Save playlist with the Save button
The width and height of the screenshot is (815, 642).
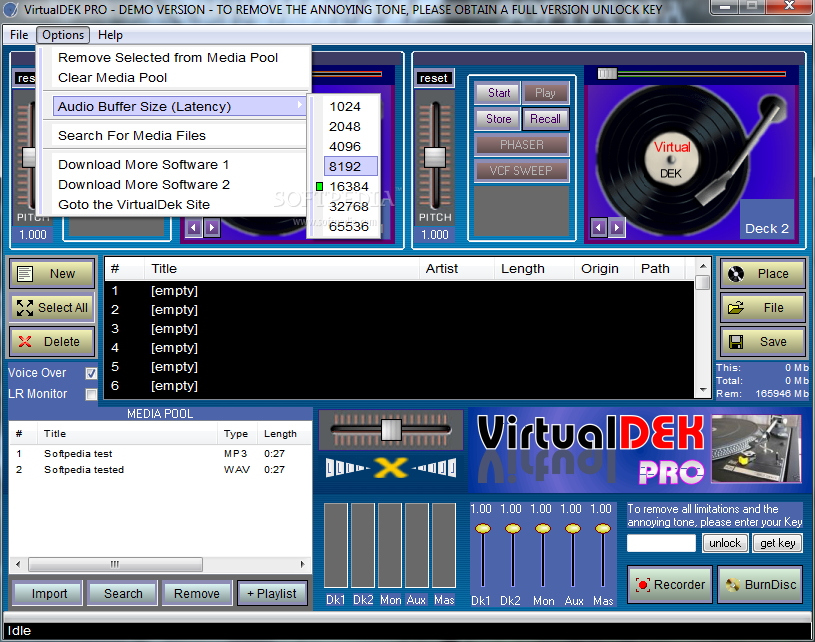click(763, 342)
